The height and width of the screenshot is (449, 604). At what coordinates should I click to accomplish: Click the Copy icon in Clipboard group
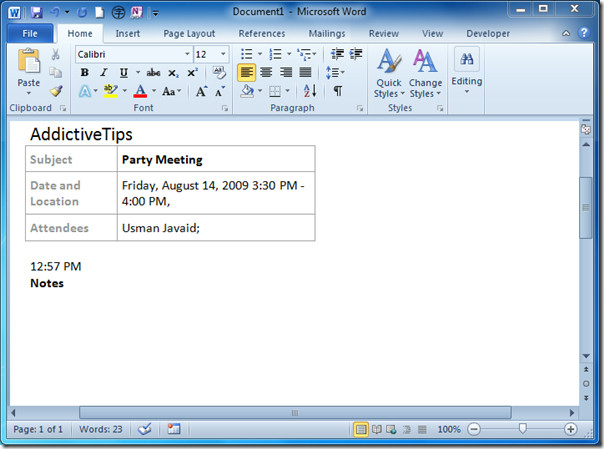pos(56,72)
